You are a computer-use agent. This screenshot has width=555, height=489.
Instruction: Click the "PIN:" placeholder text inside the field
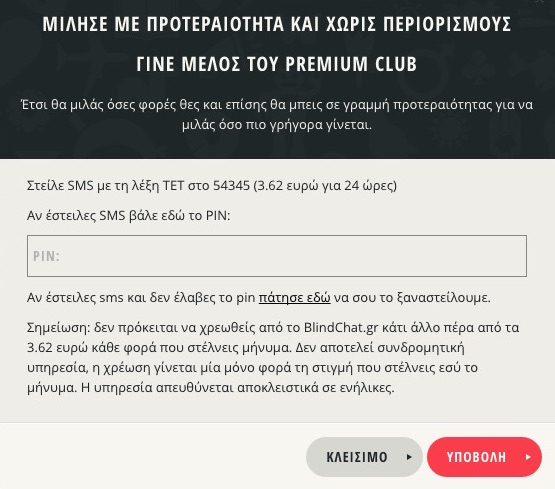[46, 256]
